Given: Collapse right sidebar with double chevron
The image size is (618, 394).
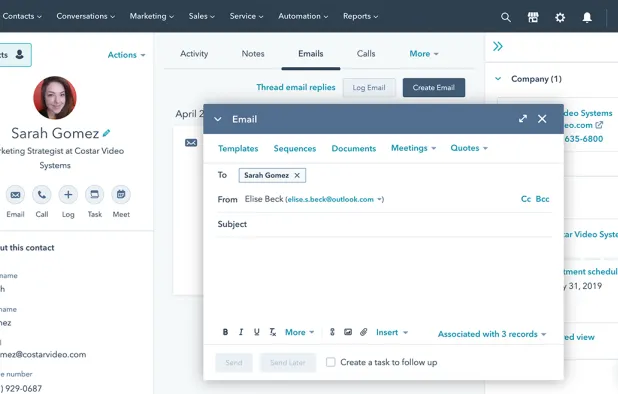Looking at the screenshot, I should [x=498, y=46].
